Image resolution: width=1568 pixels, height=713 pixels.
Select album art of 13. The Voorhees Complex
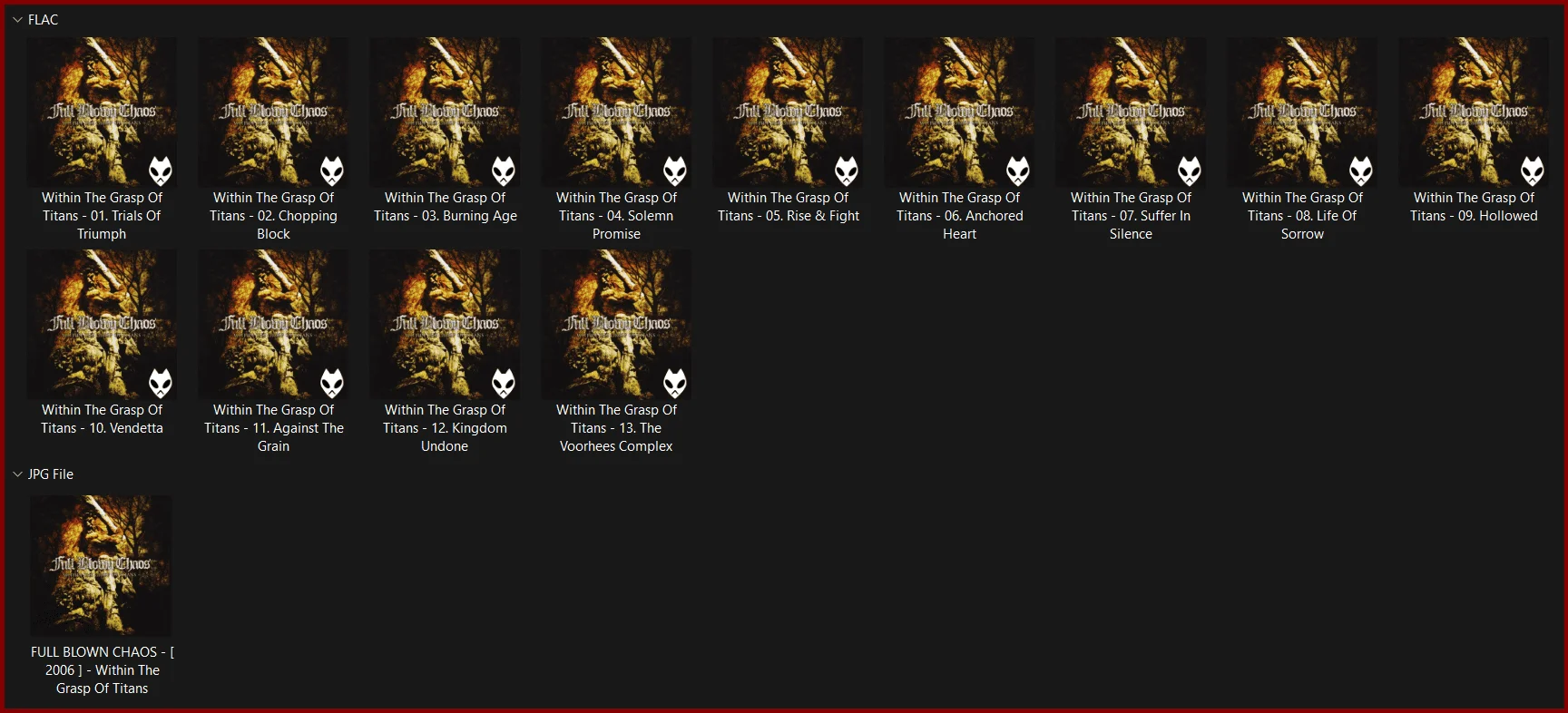616,325
